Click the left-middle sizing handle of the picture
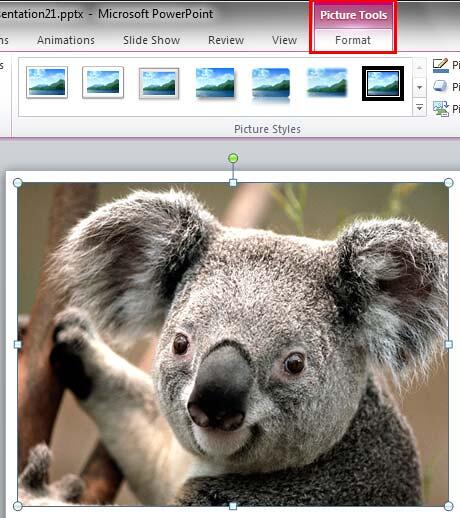Viewport: 460px width, 518px height. pos(17,344)
